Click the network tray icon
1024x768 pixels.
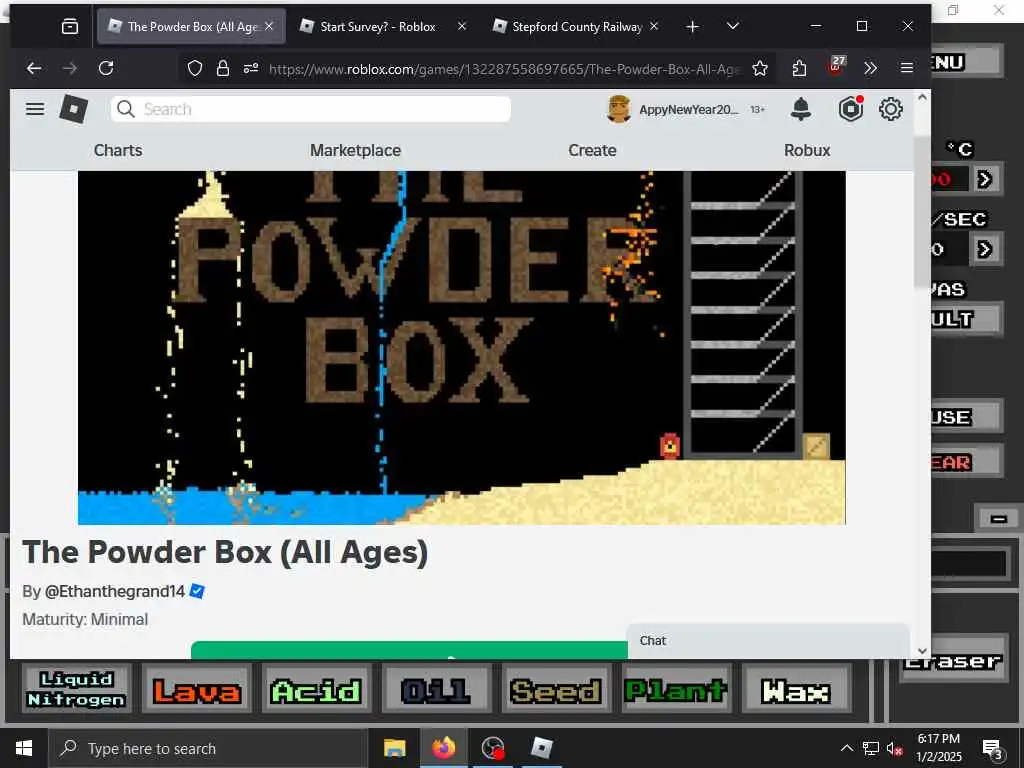871,748
